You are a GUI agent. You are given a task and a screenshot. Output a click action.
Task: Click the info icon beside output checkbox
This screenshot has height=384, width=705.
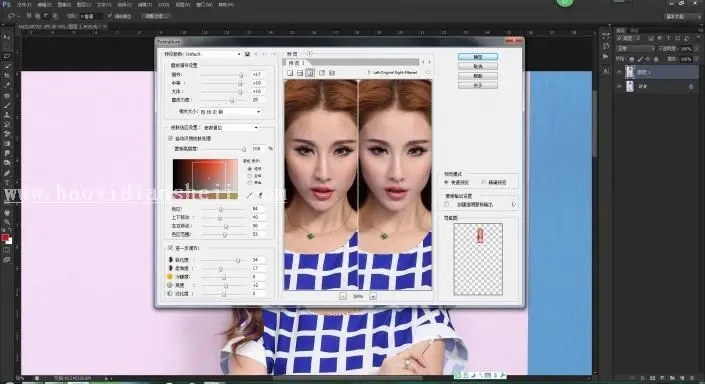(513, 204)
